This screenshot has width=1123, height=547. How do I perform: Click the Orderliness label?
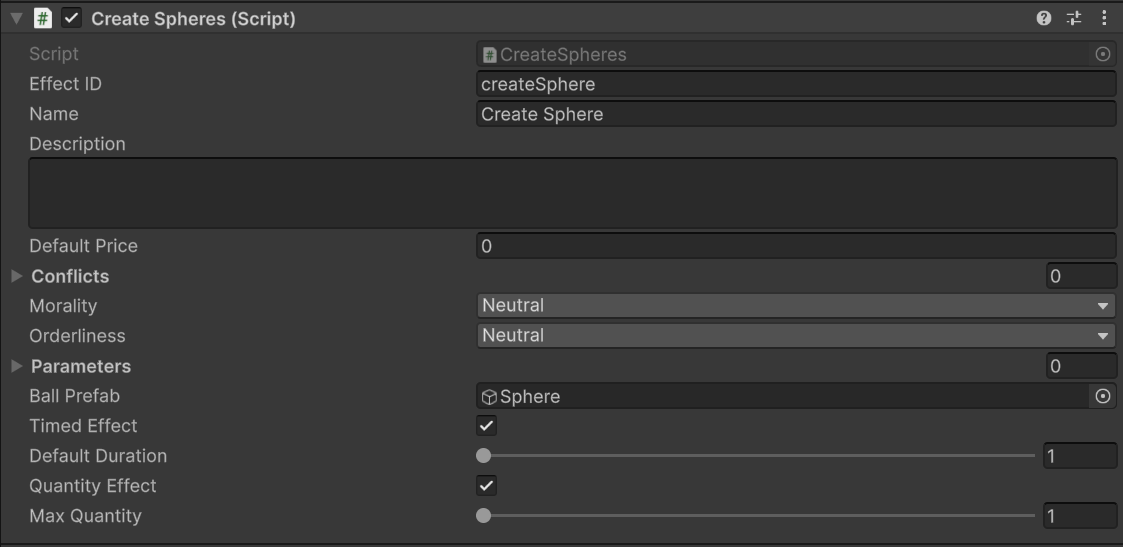point(77,336)
